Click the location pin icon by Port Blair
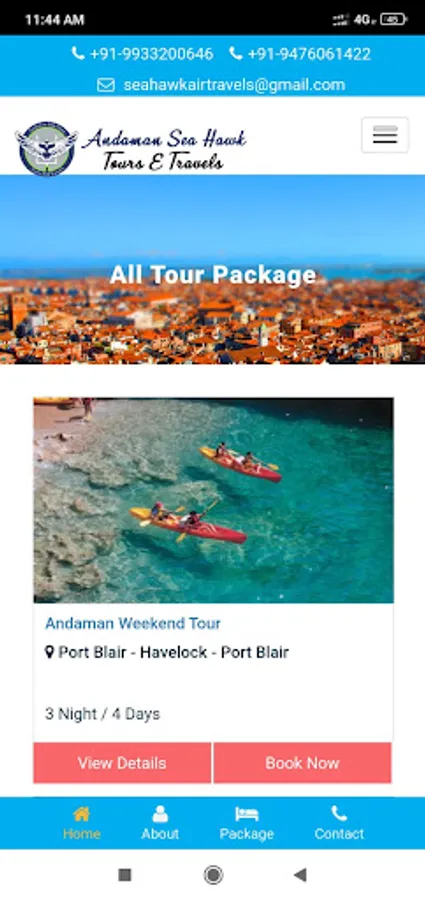425x900 pixels. 49,652
